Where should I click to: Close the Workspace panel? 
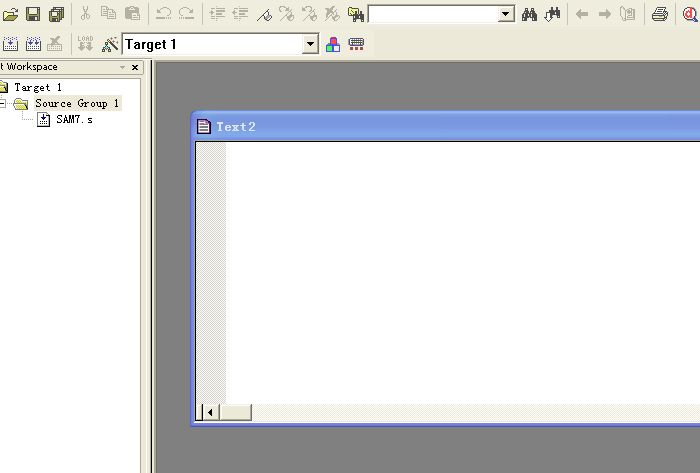click(x=135, y=67)
